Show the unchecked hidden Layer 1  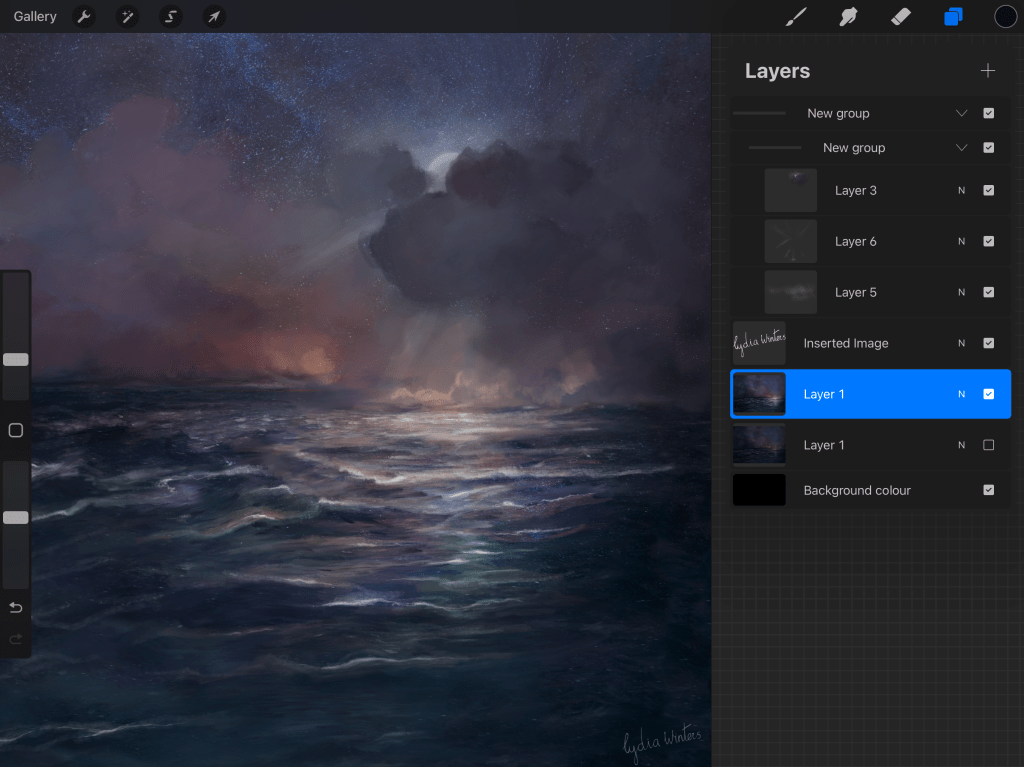[x=988, y=445]
